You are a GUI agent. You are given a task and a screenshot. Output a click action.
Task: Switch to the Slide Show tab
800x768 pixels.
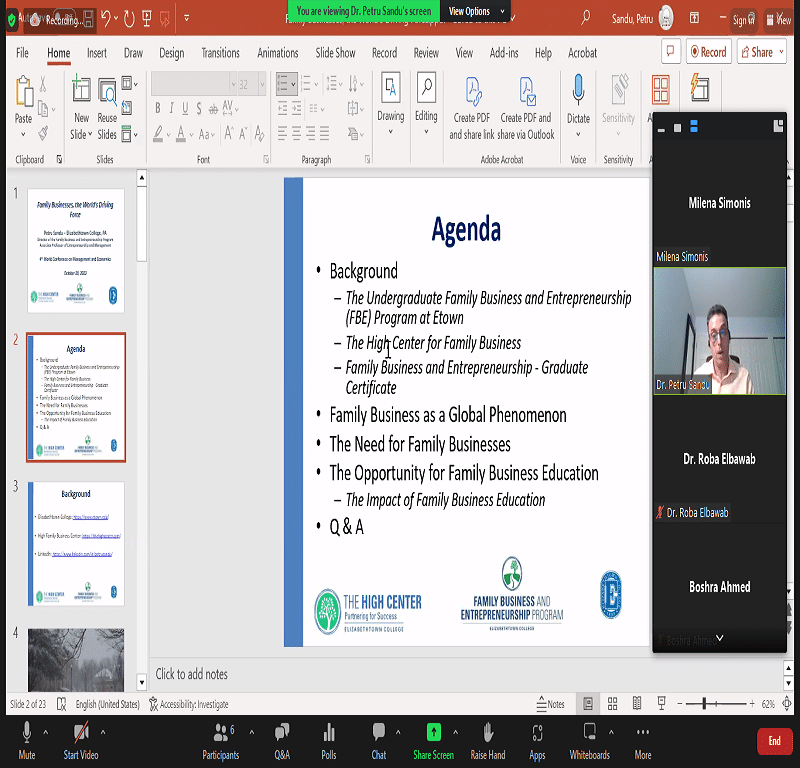point(335,53)
